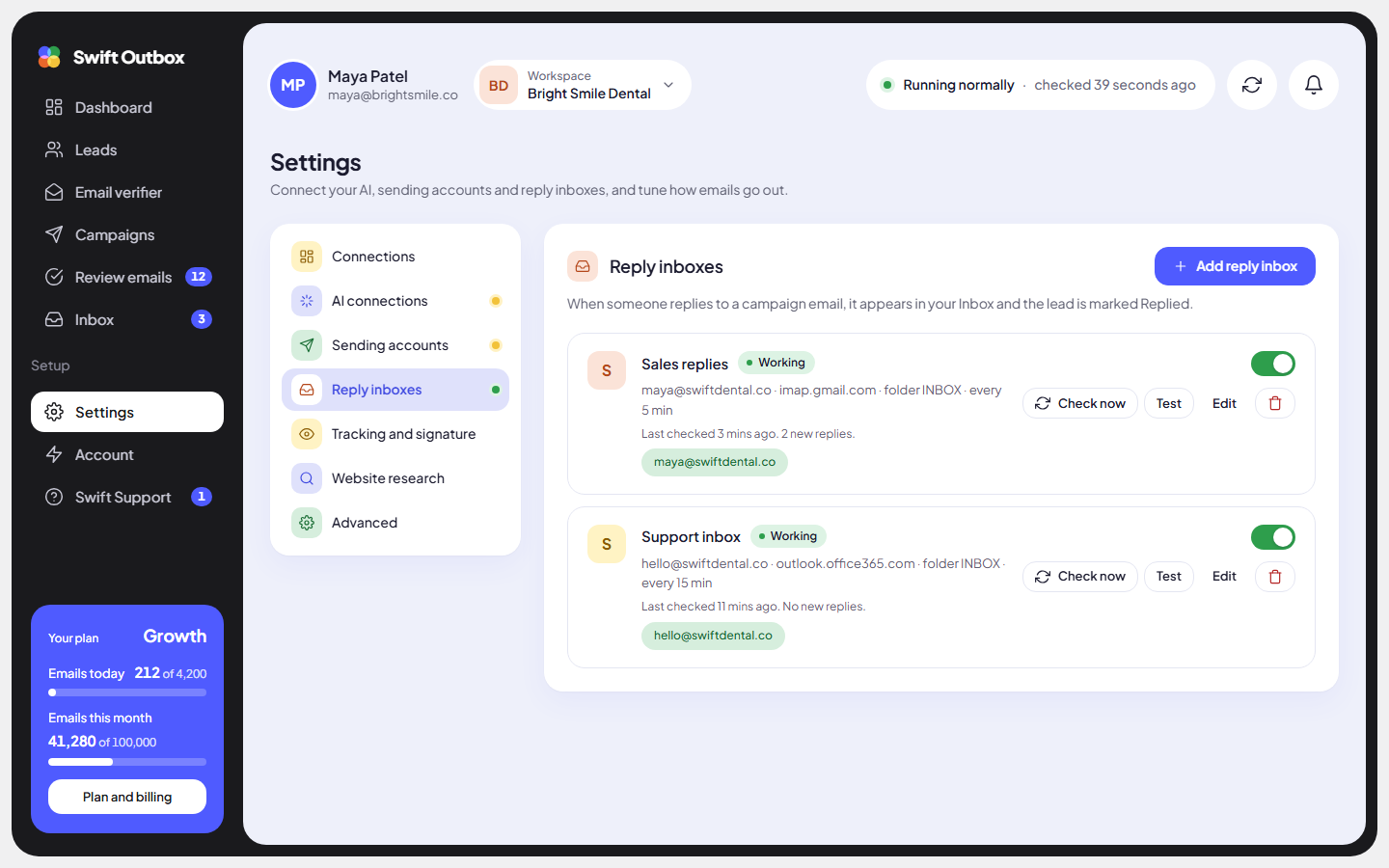
Task: Click the AI connections sparkle icon
Action: pyautogui.click(x=307, y=301)
